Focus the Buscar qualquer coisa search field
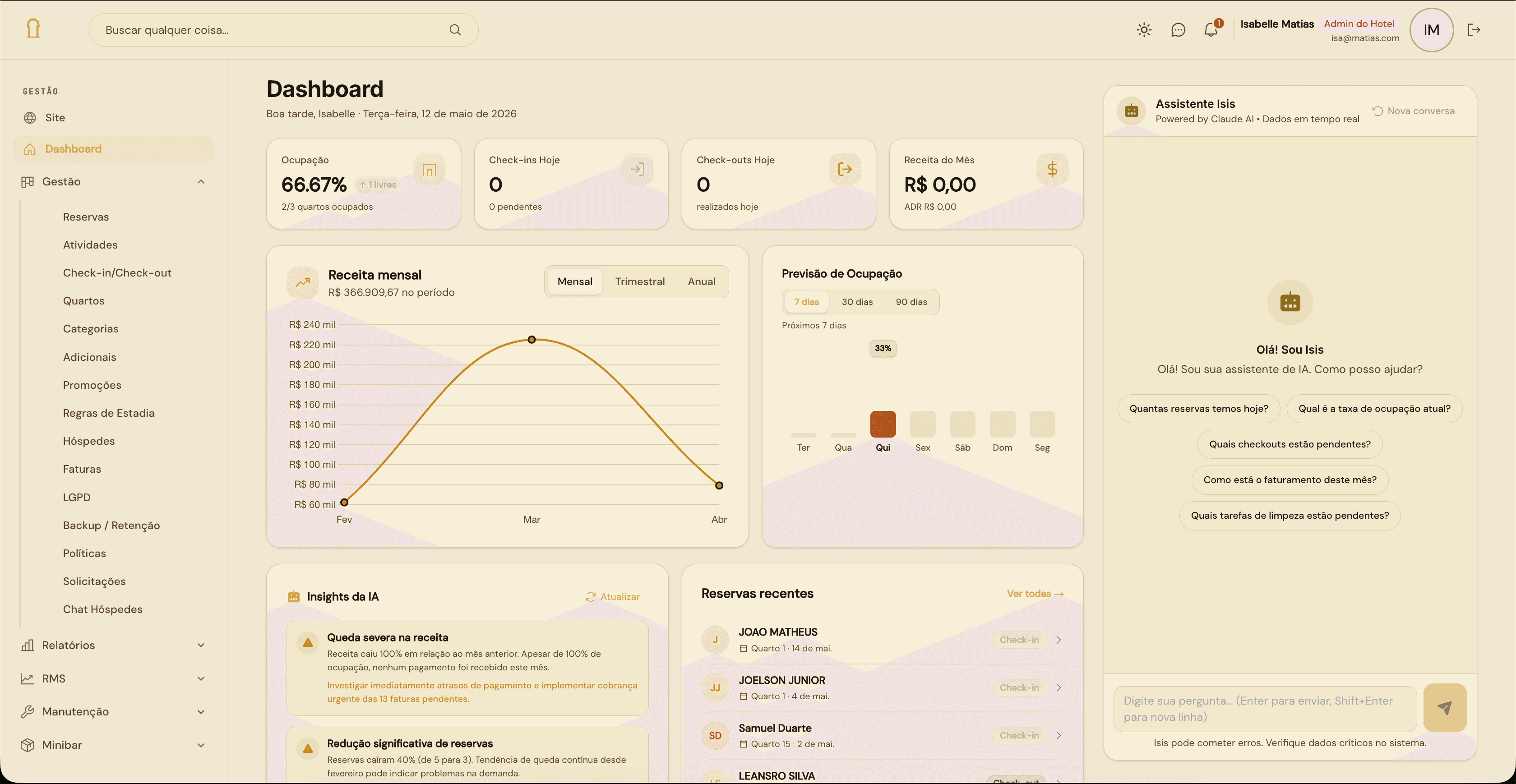1516x784 pixels. [283, 30]
